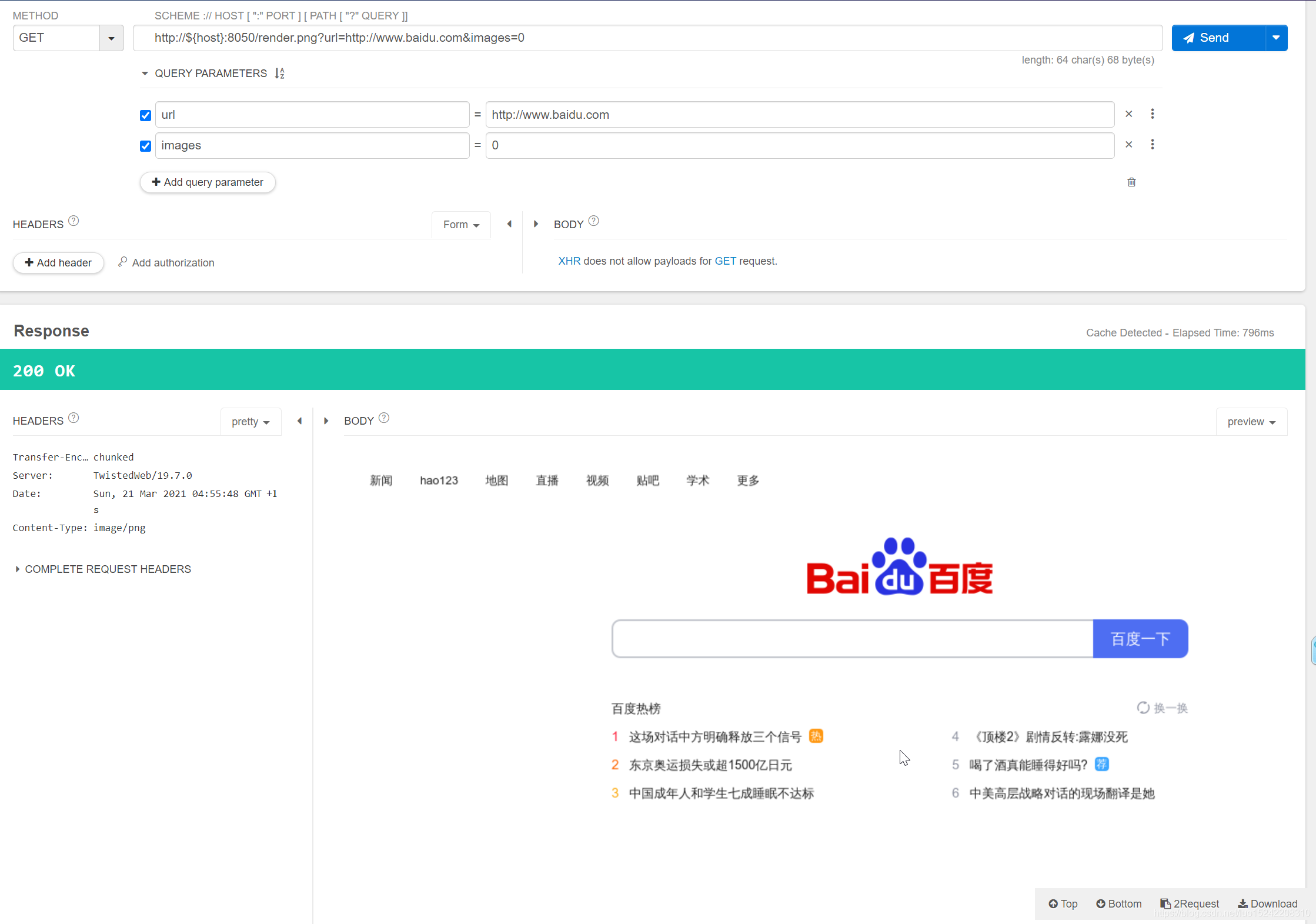1316x924 pixels.
Task: Disable the images query parameter
Action: [x=145, y=146]
